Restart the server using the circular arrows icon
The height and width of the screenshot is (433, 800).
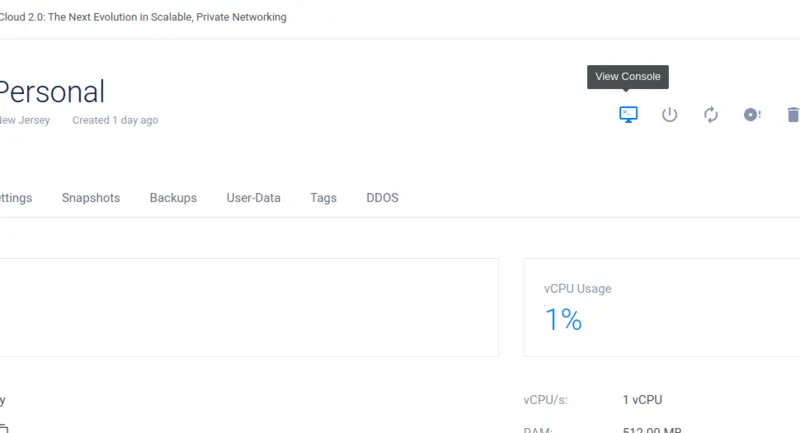[711, 114]
